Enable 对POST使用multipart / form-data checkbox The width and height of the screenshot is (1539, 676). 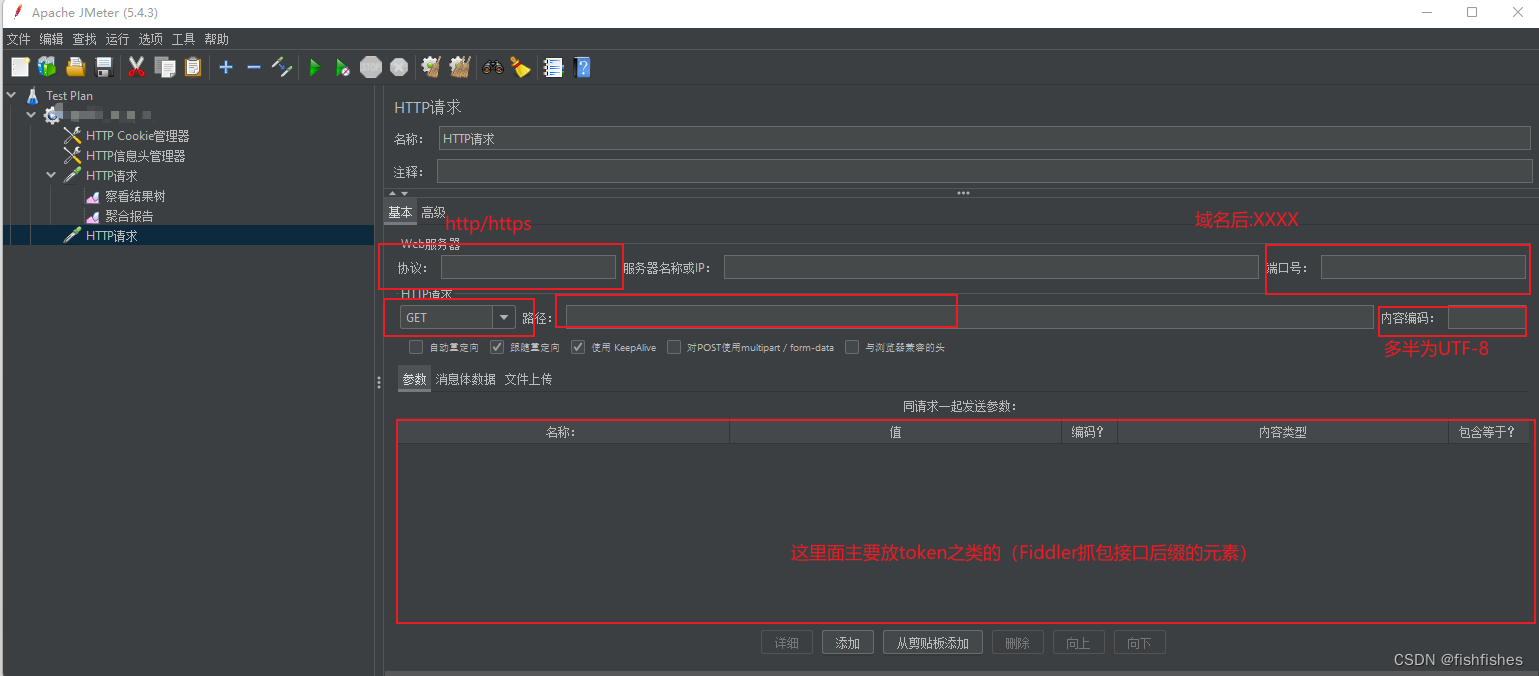pos(674,347)
